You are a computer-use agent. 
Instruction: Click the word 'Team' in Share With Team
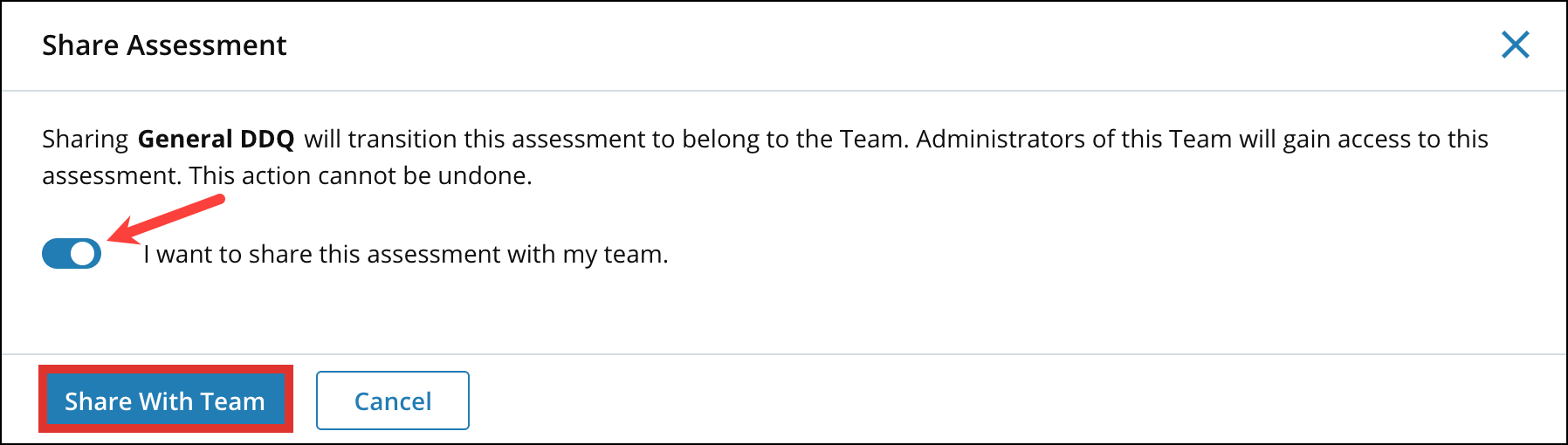232,401
